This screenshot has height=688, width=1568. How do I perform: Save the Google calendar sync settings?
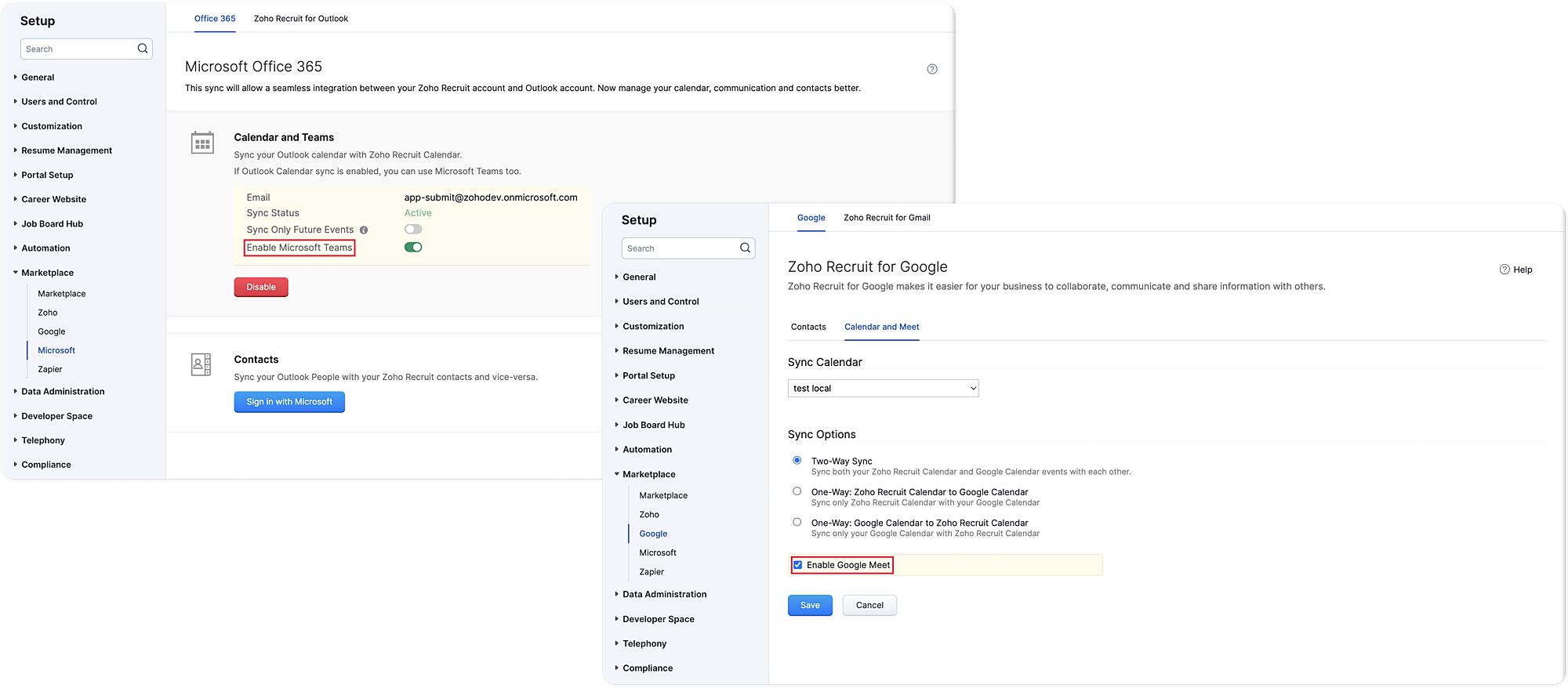(810, 605)
